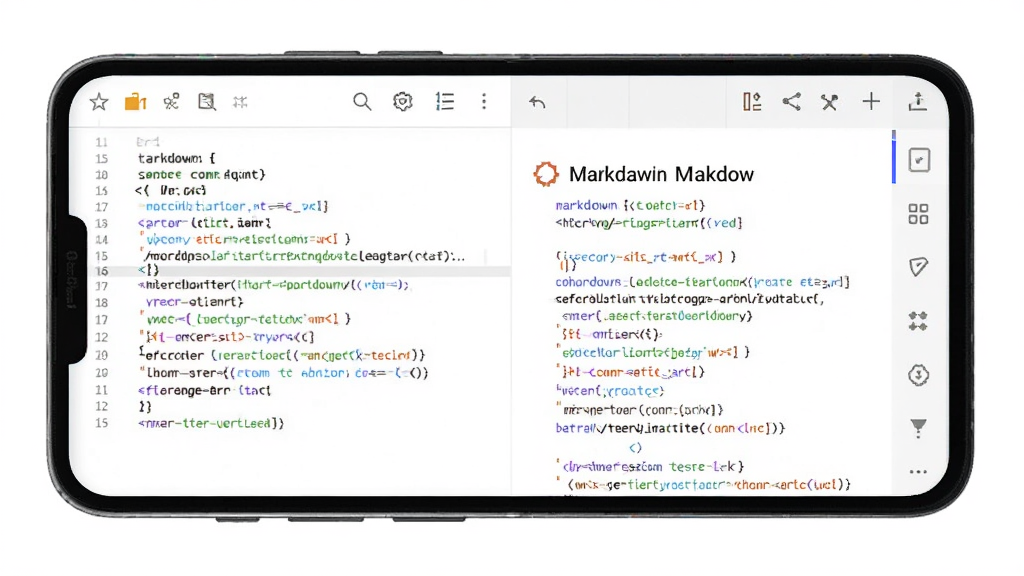Tap the plus icon to add new
1024x576 pixels.
[x=871, y=101]
